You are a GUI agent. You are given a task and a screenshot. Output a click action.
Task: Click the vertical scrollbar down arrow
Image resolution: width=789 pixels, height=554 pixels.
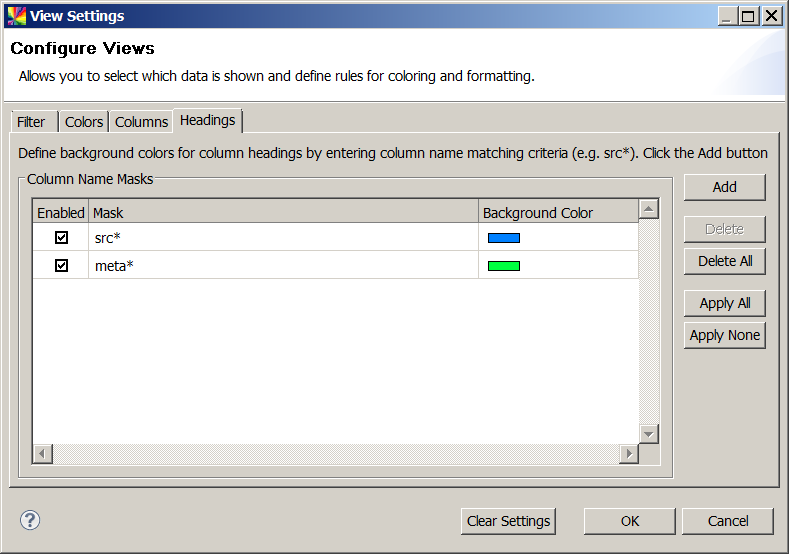pyautogui.click(x=649, y=434)
